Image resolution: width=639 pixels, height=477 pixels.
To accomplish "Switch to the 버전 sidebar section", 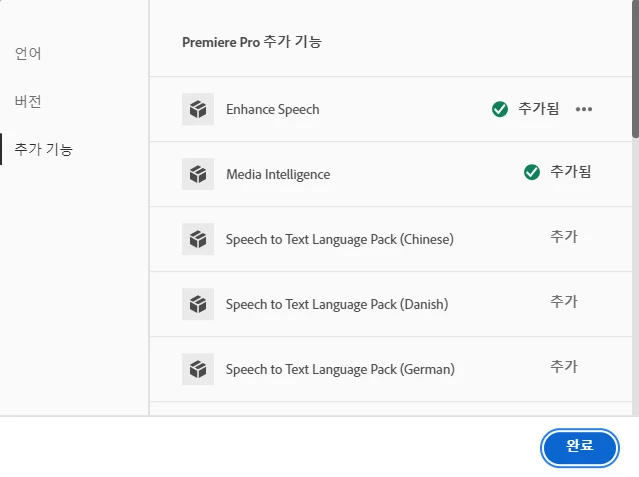I will coord(28,101).
